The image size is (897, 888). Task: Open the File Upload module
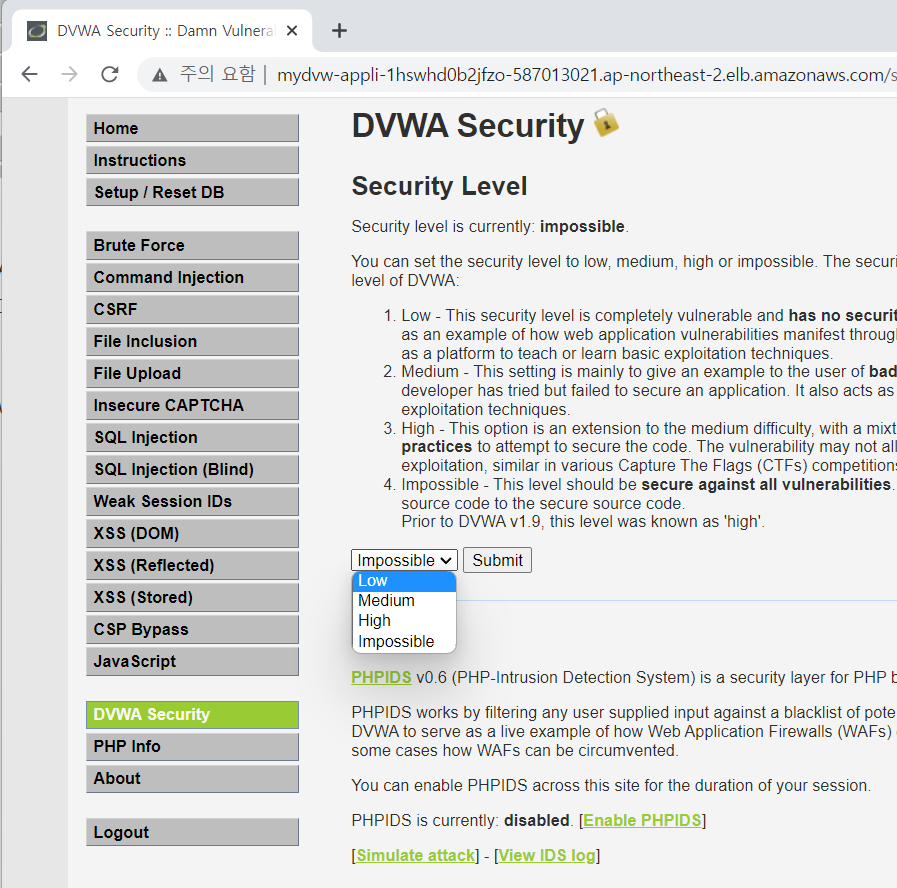[x=192, y=374]
